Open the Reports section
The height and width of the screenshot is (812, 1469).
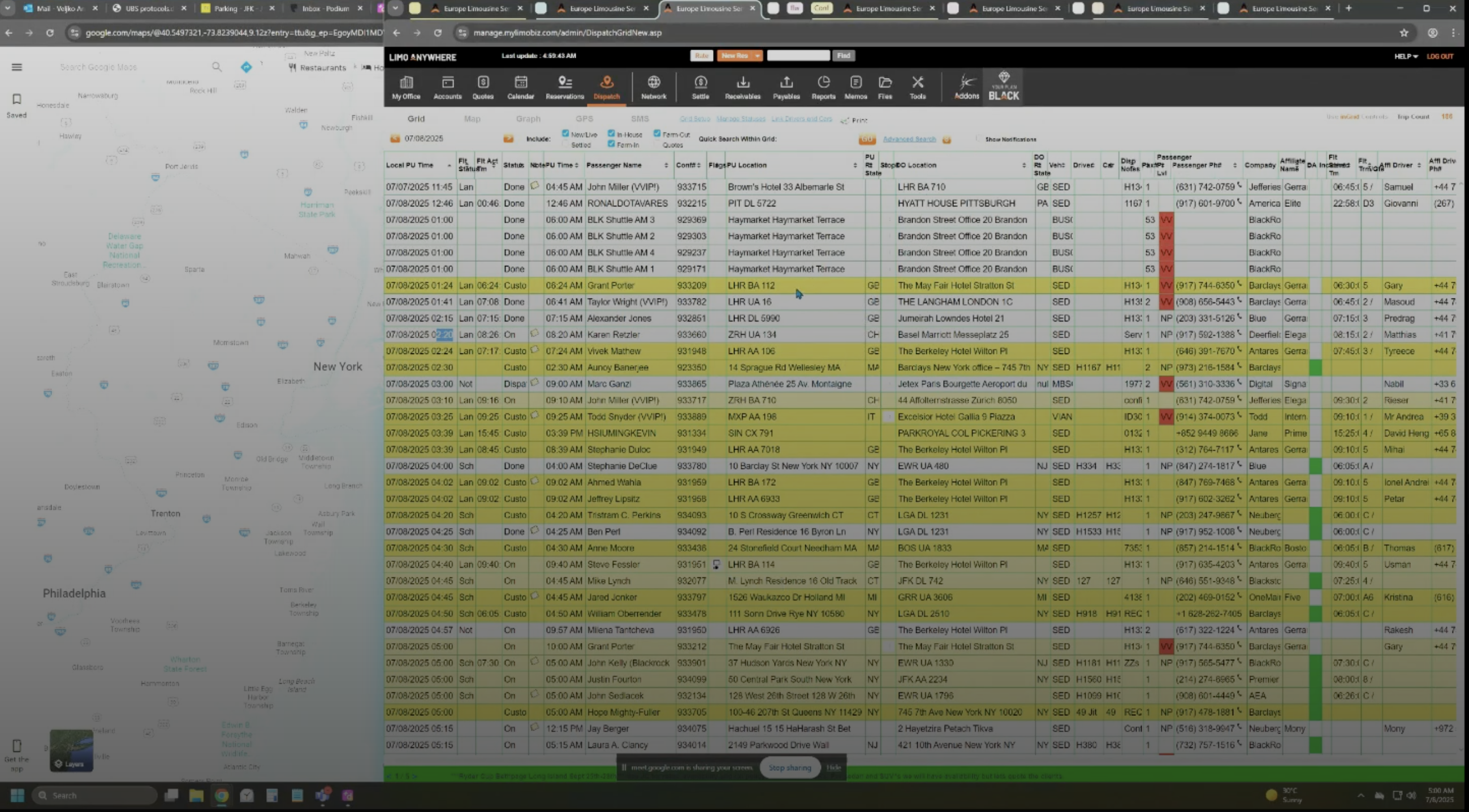click(823, 87)
